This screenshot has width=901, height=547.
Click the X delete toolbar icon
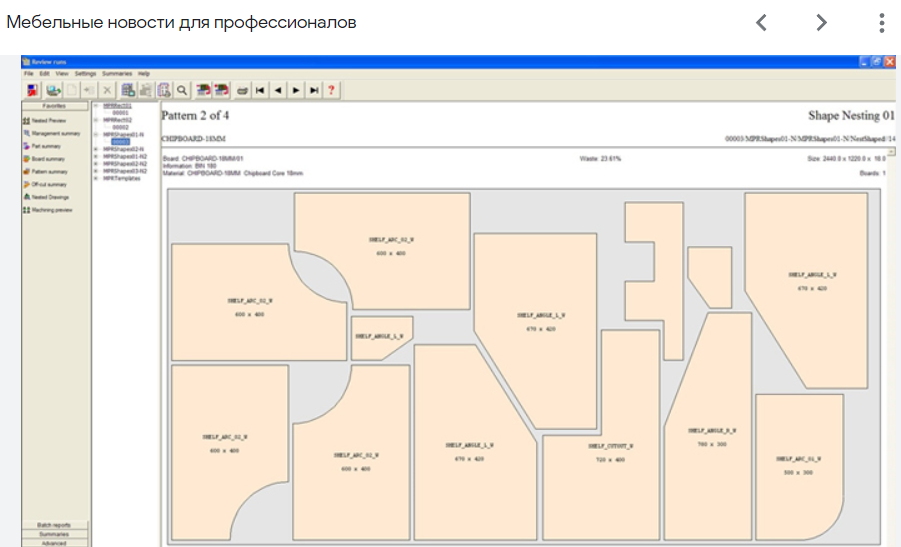pos(107,90)
